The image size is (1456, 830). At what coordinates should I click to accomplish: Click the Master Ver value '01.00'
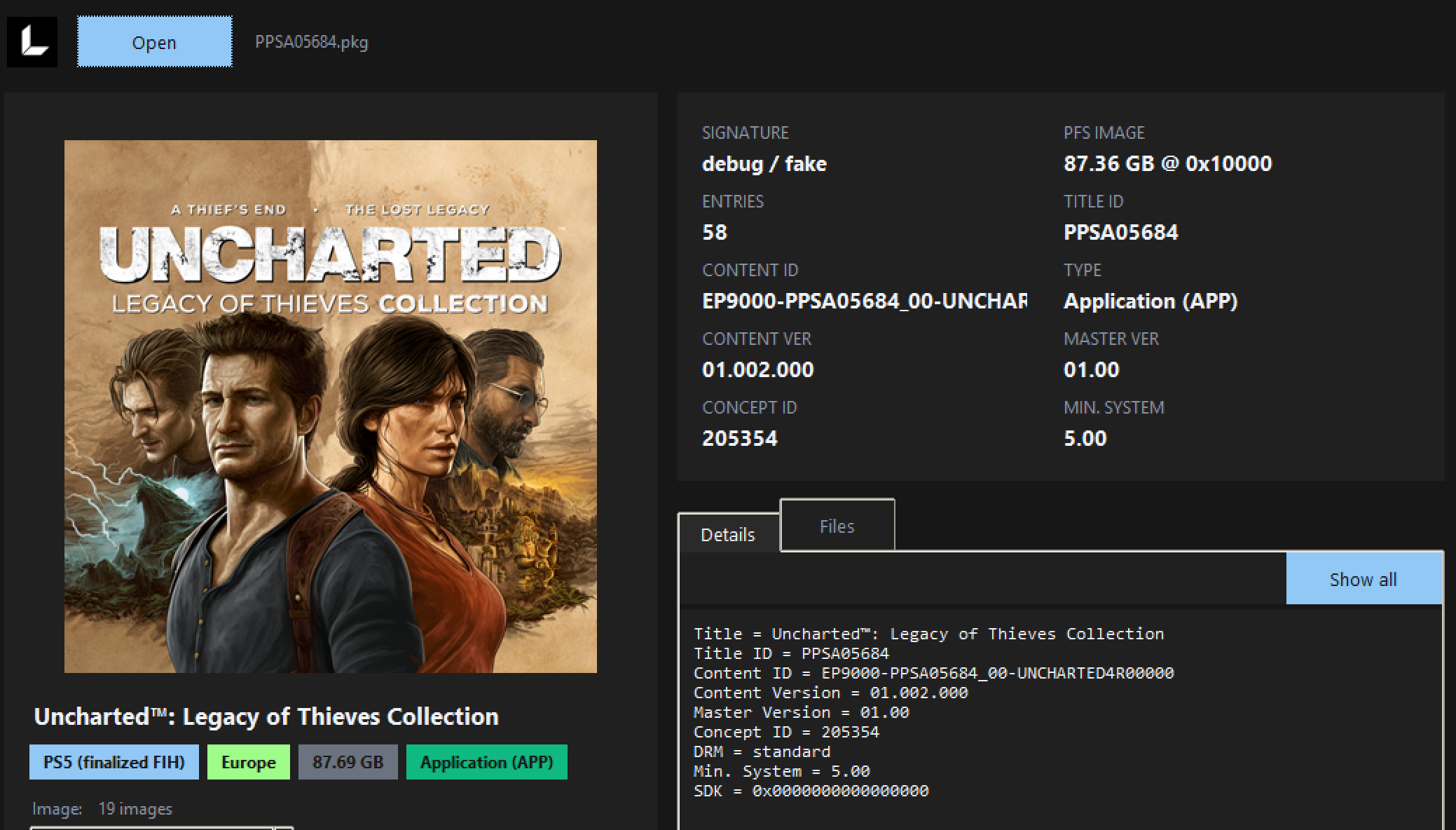(1092, 369)
